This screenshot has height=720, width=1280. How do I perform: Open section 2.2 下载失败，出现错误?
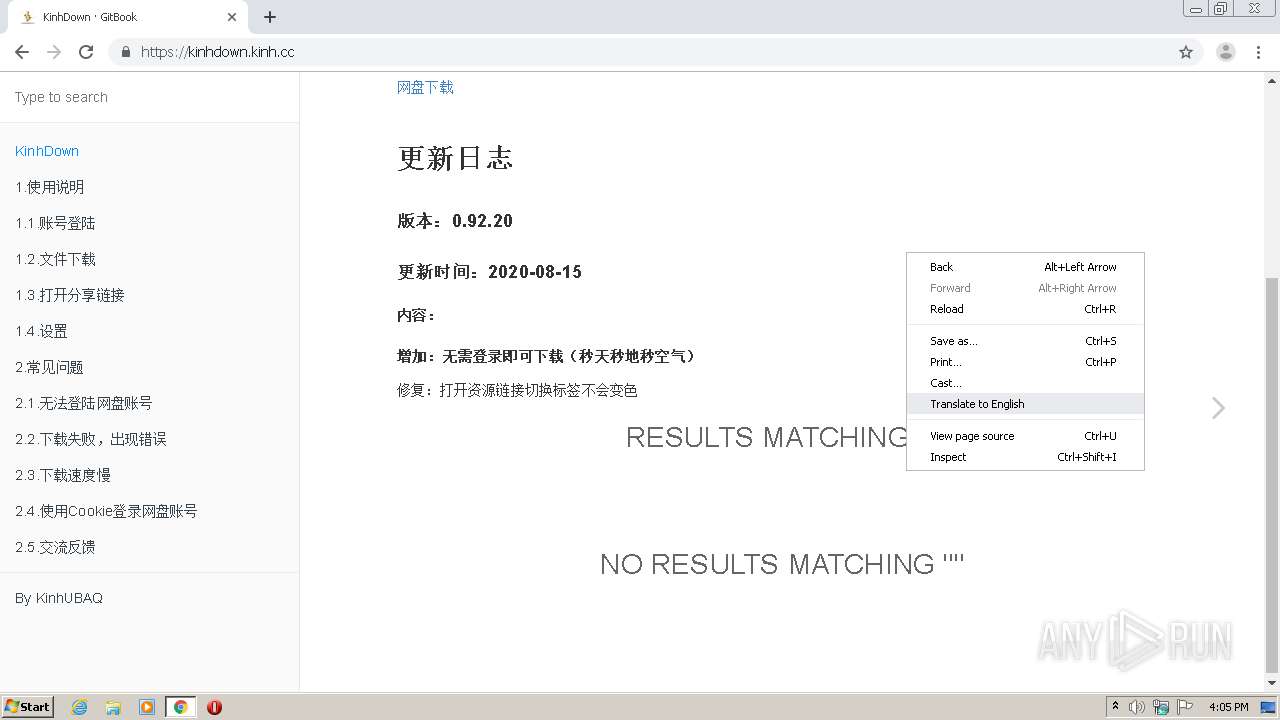pyautogui.click(x=91, y=439)
